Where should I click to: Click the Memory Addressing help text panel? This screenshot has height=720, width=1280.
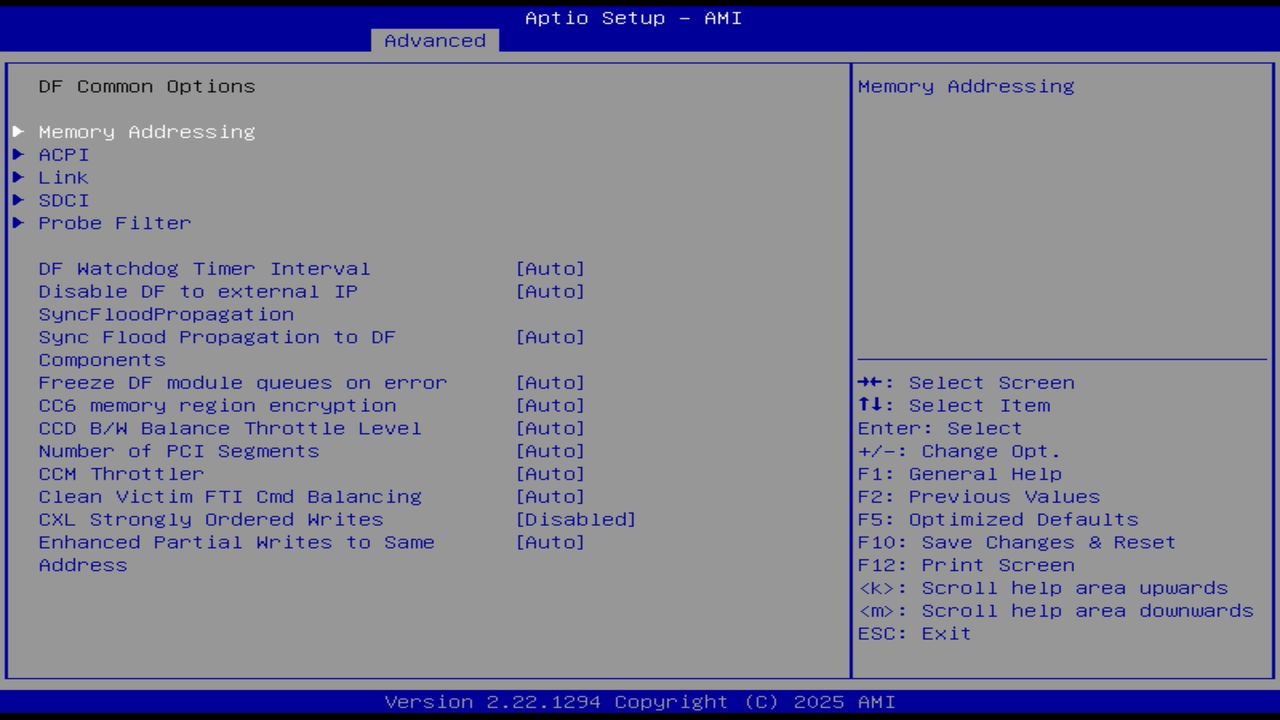click(x=964, y=86)
